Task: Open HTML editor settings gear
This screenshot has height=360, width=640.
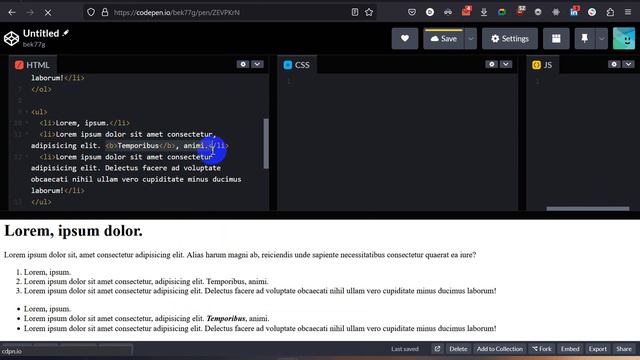Action: pos(243,64)
